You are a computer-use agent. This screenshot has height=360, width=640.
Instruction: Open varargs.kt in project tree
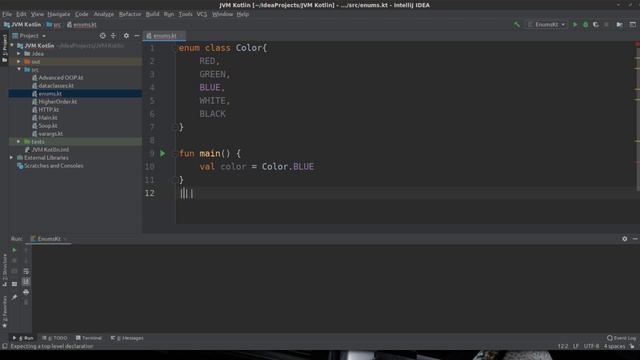click(47, 133)
